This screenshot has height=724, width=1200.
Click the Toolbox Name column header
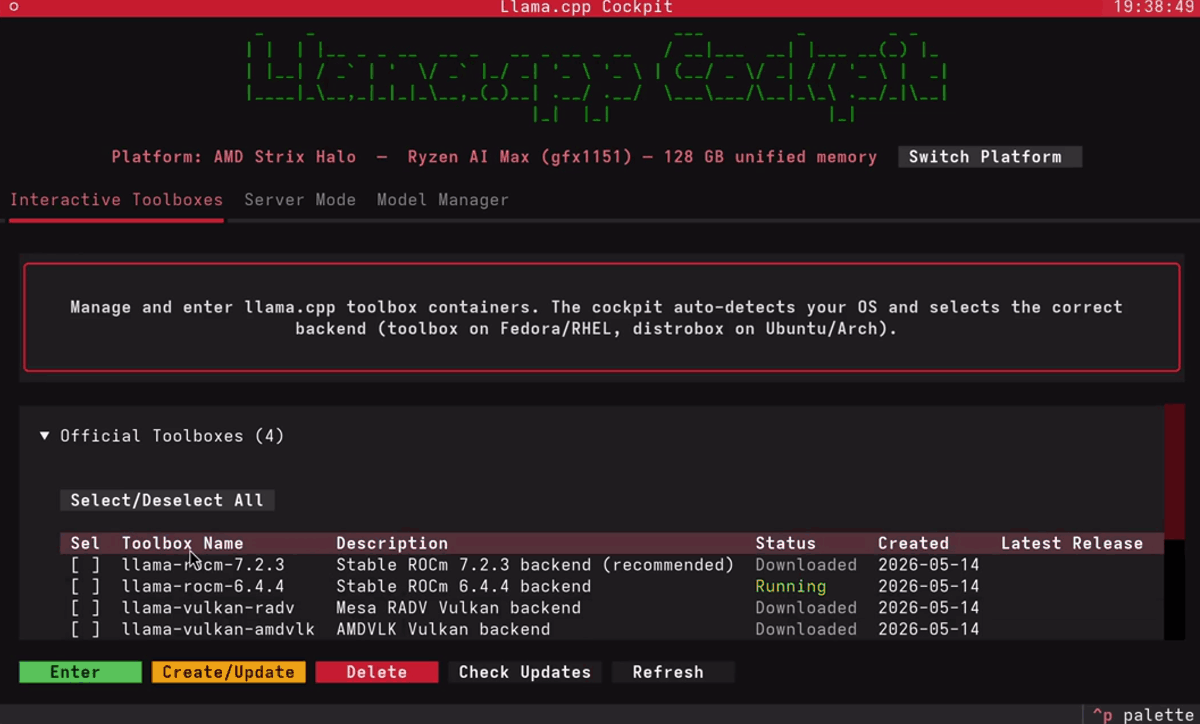(x=183, y=544)
